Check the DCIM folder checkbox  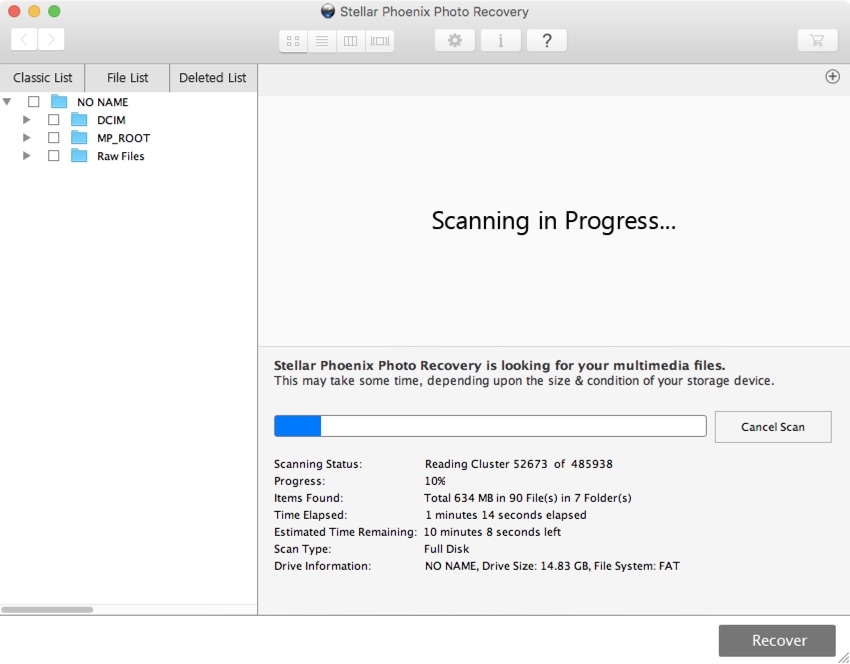click(x=54, y=119)
